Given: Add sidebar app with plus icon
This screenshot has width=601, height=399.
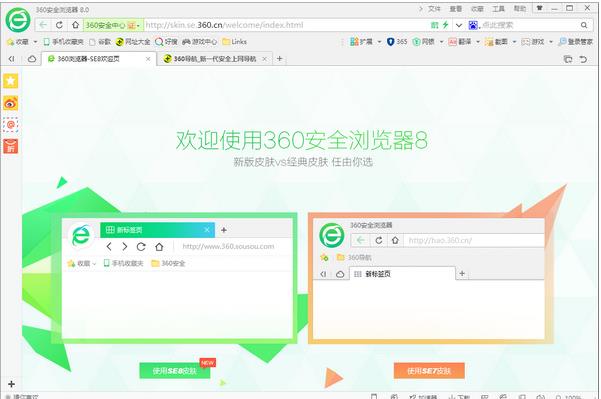Looking at the screenshot, I should coord(11,384).
